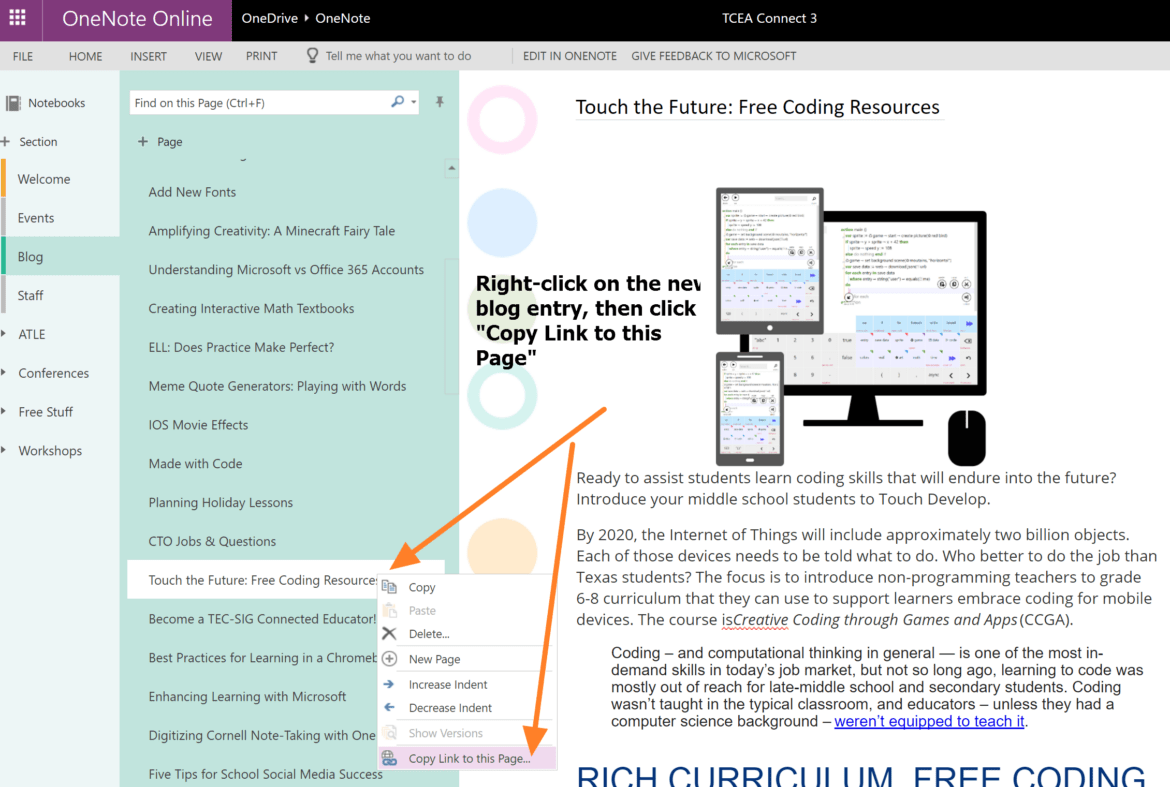Image resolution: width=1170 pixels, height=787 pixels.
Task: Open the Add New Fonts page
Action: click(192, 192)
